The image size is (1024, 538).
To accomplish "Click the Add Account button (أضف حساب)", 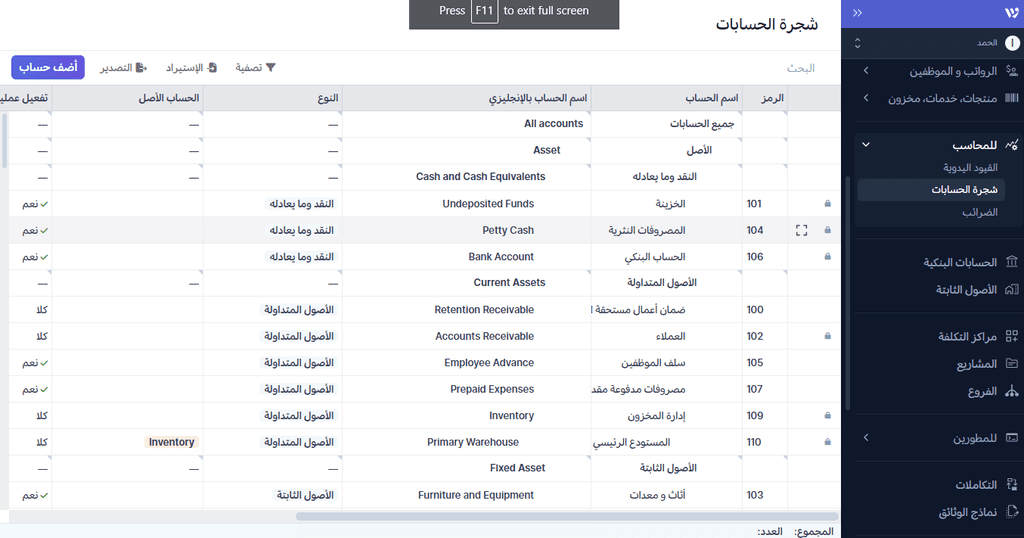I will 48,67.
